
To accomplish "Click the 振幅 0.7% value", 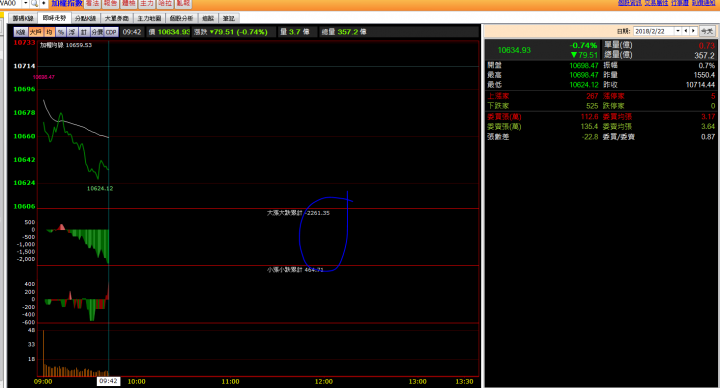I will click(x=707, y=66).
